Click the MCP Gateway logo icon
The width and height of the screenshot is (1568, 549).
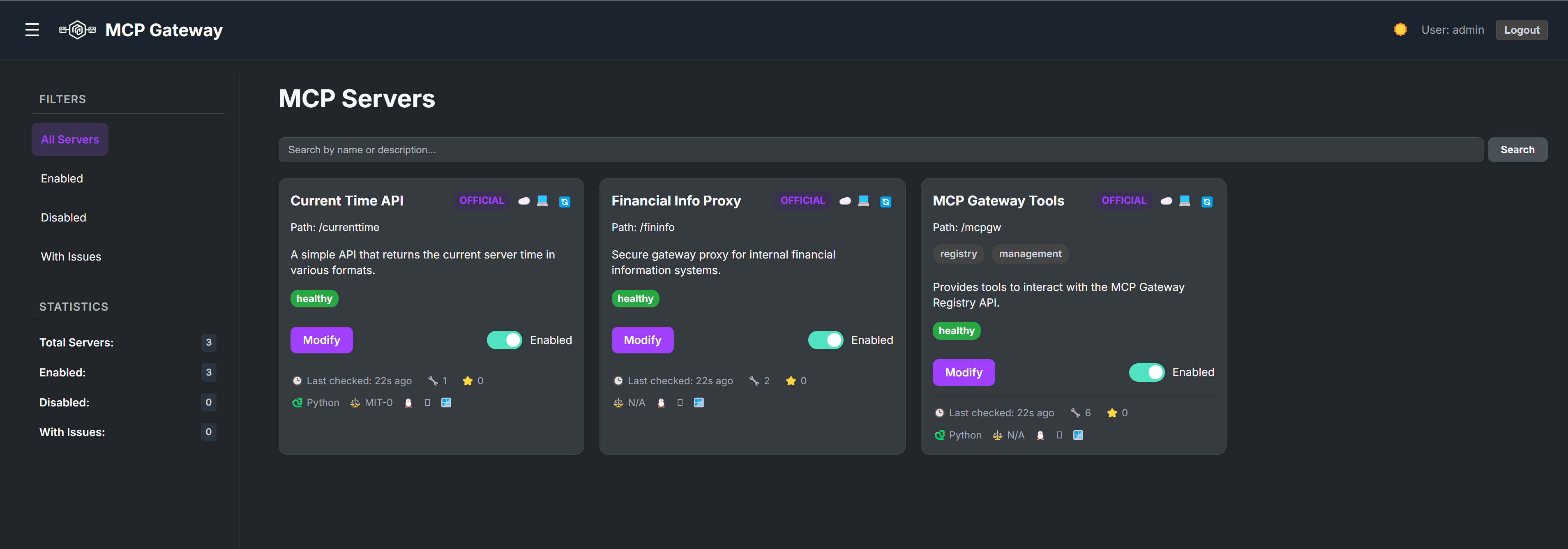pos(77,30)
